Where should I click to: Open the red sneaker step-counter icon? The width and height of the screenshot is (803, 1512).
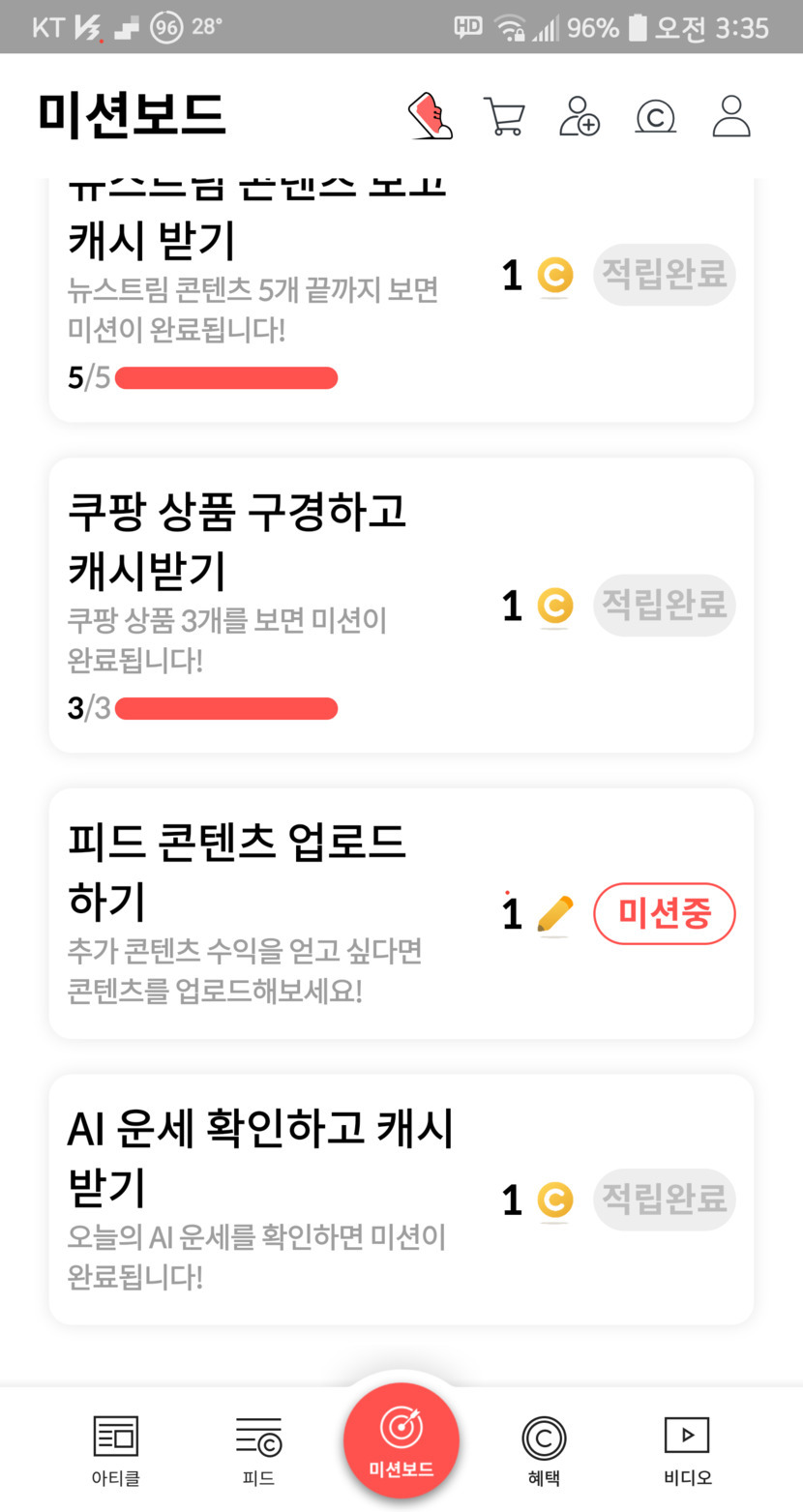tap(431, 116)
